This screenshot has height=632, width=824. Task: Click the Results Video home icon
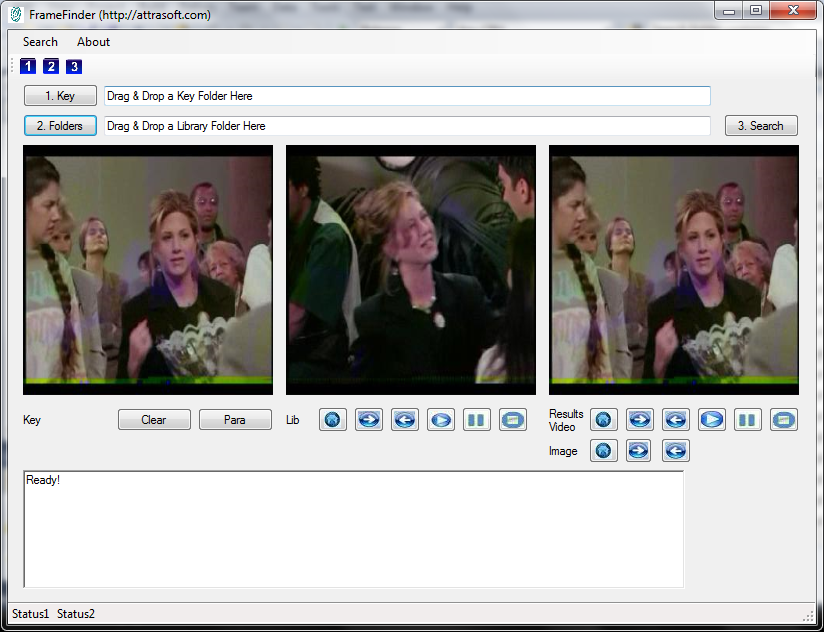(x=604, y=420)
